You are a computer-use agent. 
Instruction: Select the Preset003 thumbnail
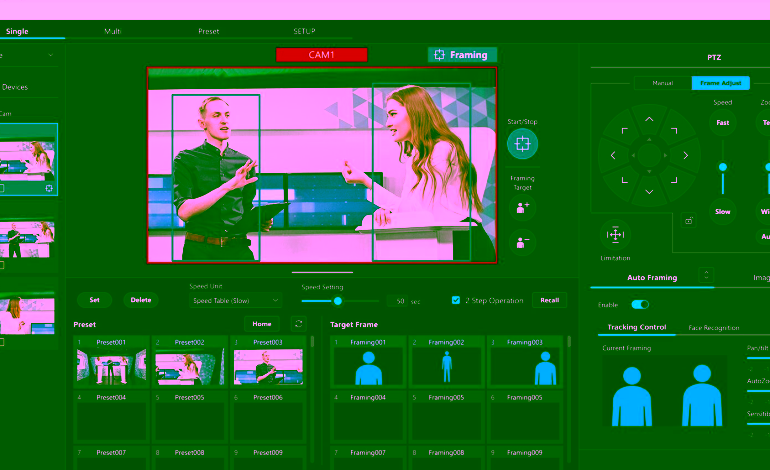click(268, 362)
